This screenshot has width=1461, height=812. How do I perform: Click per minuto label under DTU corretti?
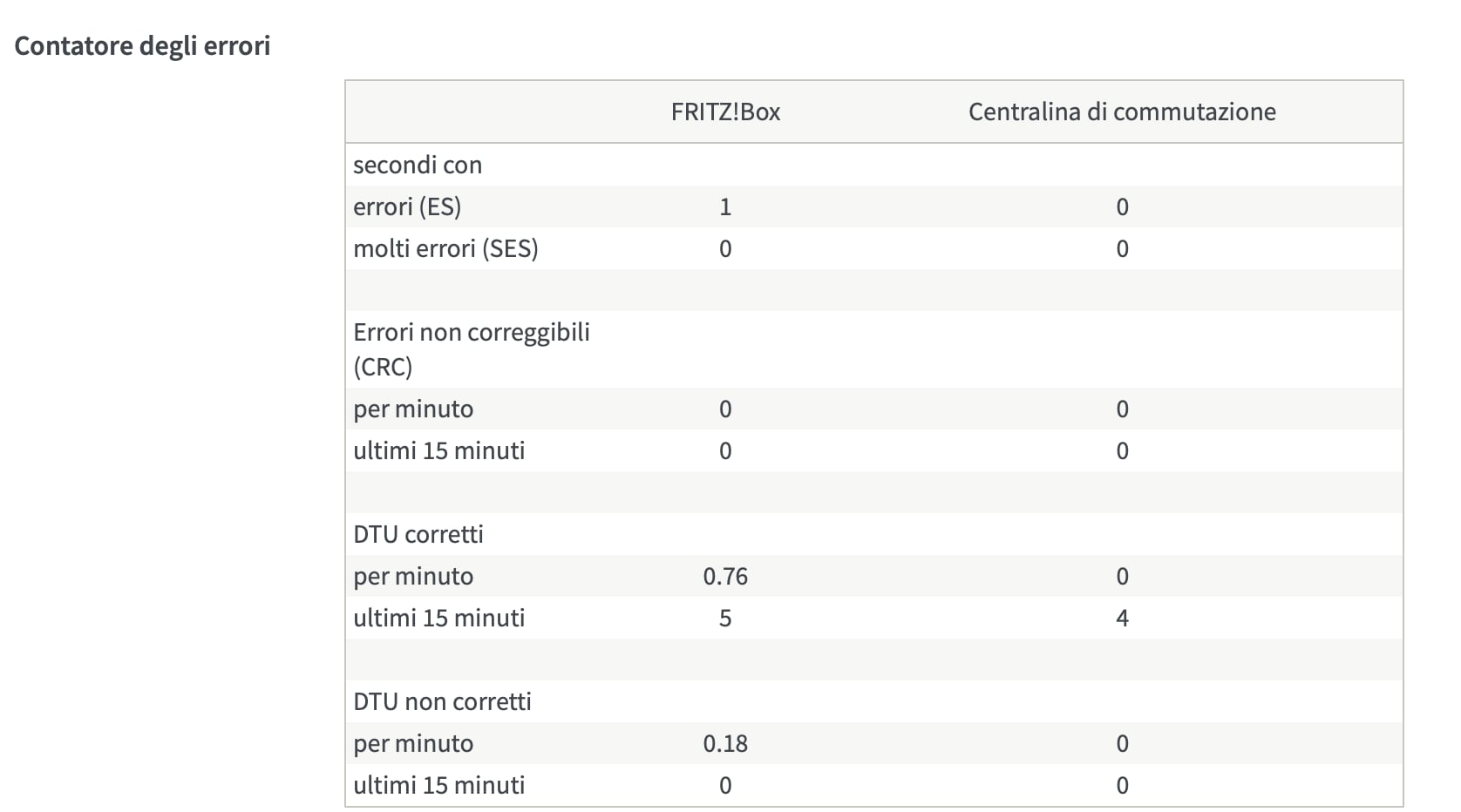point(413,576)
